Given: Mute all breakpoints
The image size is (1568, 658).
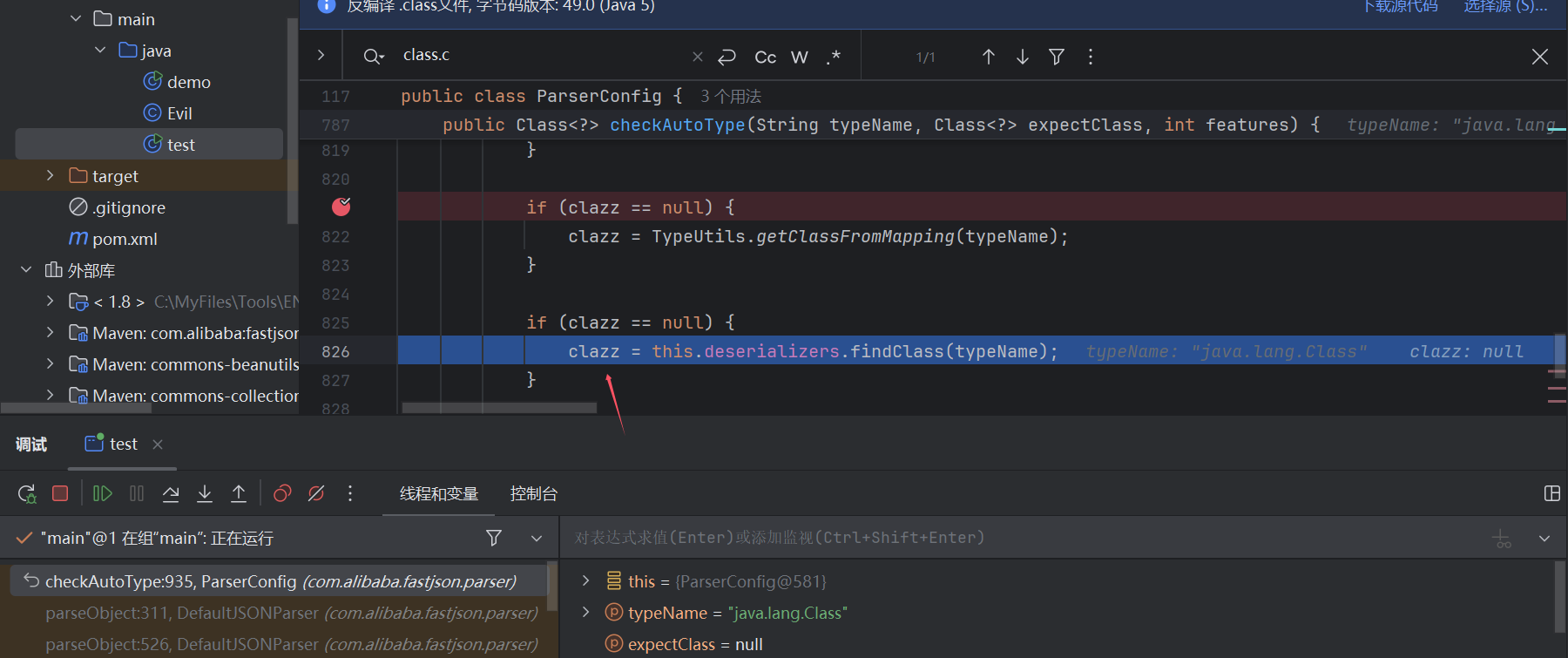Looking at the screenshot, I should pos(316,494).
